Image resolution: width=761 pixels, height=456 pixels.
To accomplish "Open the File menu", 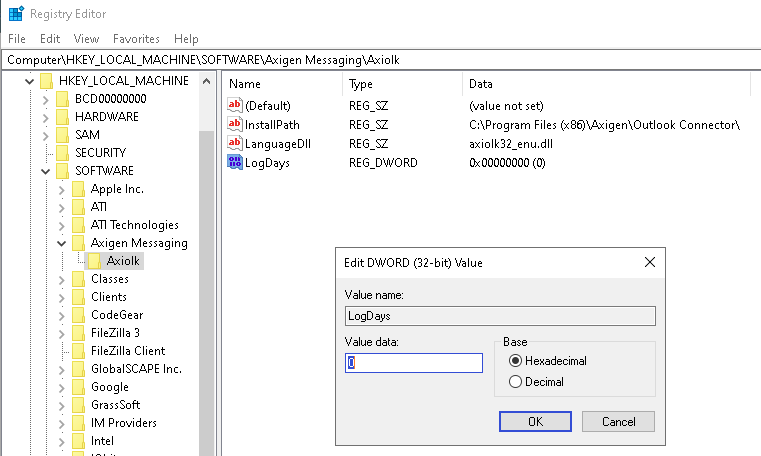I will [17, 39].
